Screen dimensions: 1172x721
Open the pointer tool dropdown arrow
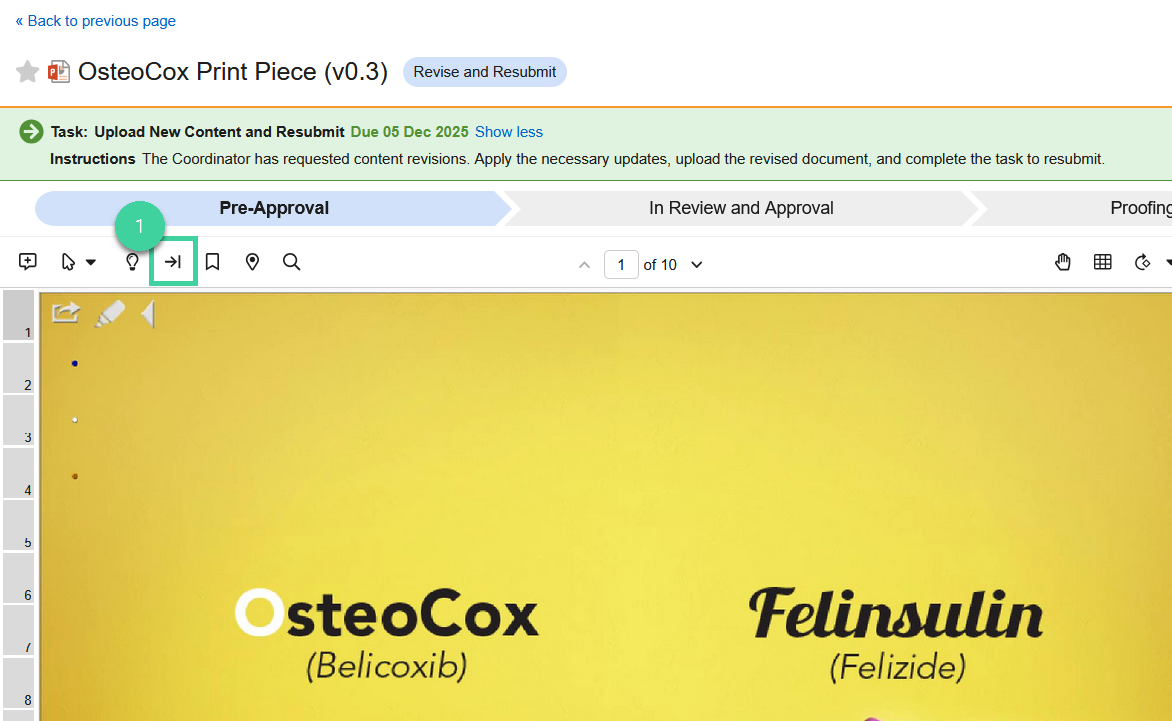click(x=89, y=261)
